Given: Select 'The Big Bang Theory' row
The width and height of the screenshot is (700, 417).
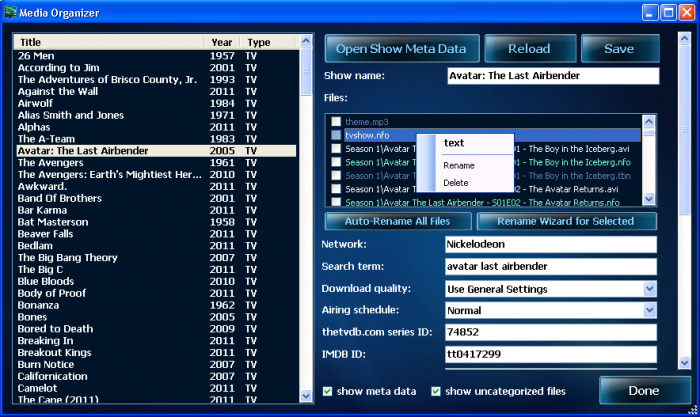Looking at the screenshot, I should (156, 258).
